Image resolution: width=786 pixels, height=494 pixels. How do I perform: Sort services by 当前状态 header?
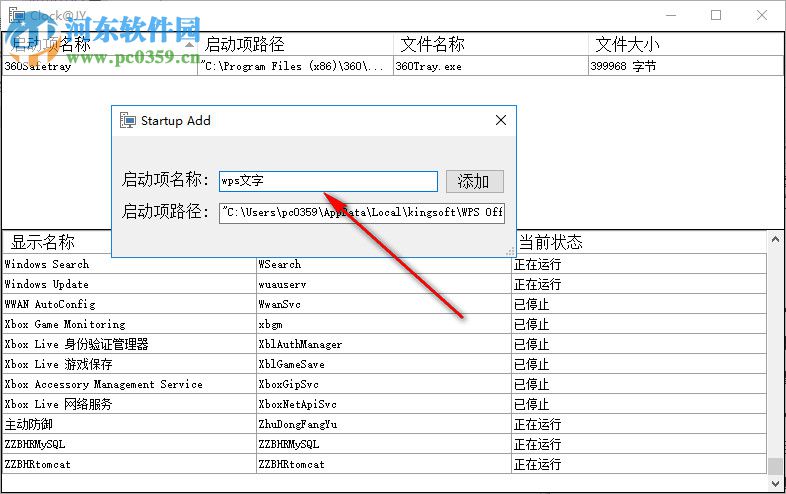tap(640, 242)
